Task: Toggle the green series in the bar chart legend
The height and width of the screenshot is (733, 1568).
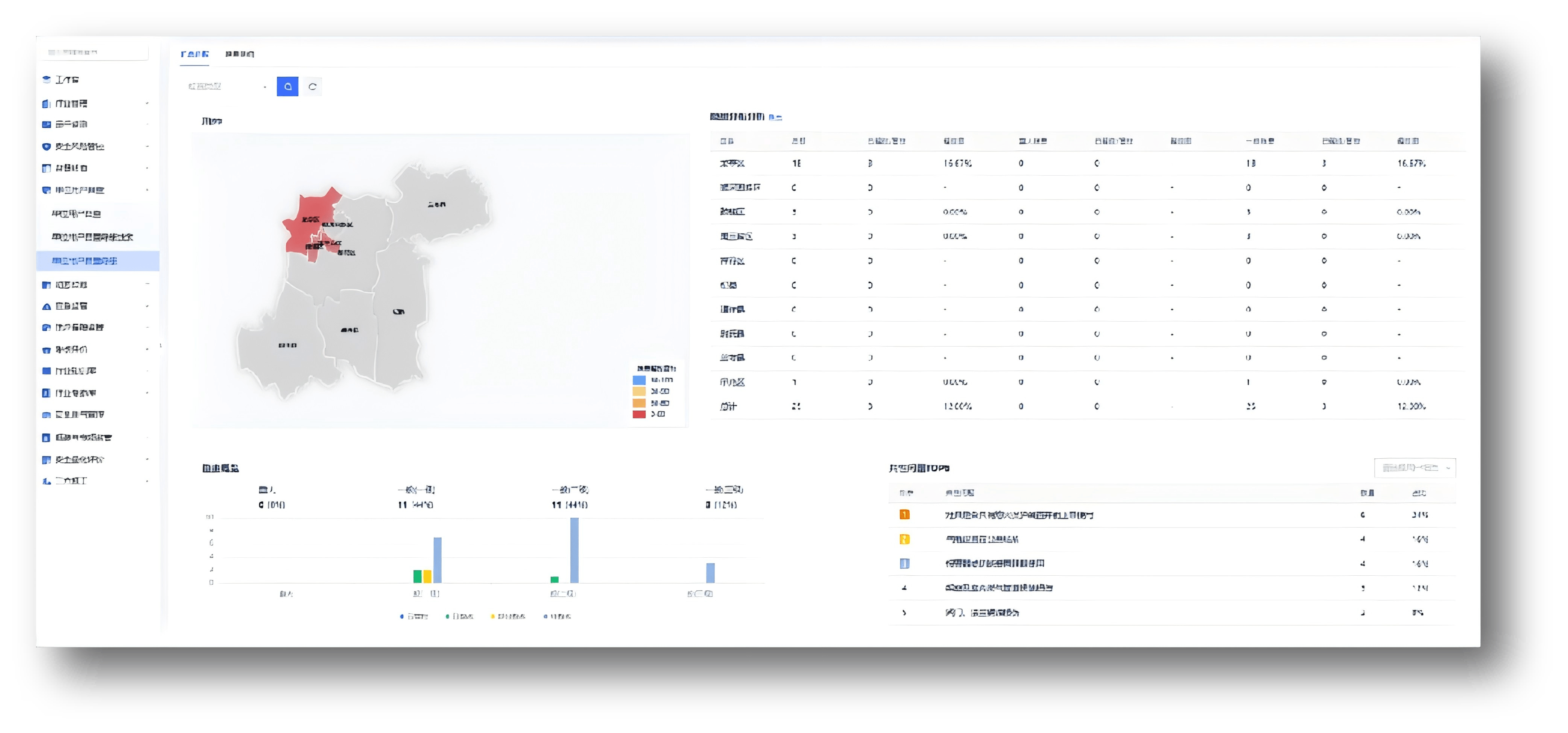Action: [459, 617]
